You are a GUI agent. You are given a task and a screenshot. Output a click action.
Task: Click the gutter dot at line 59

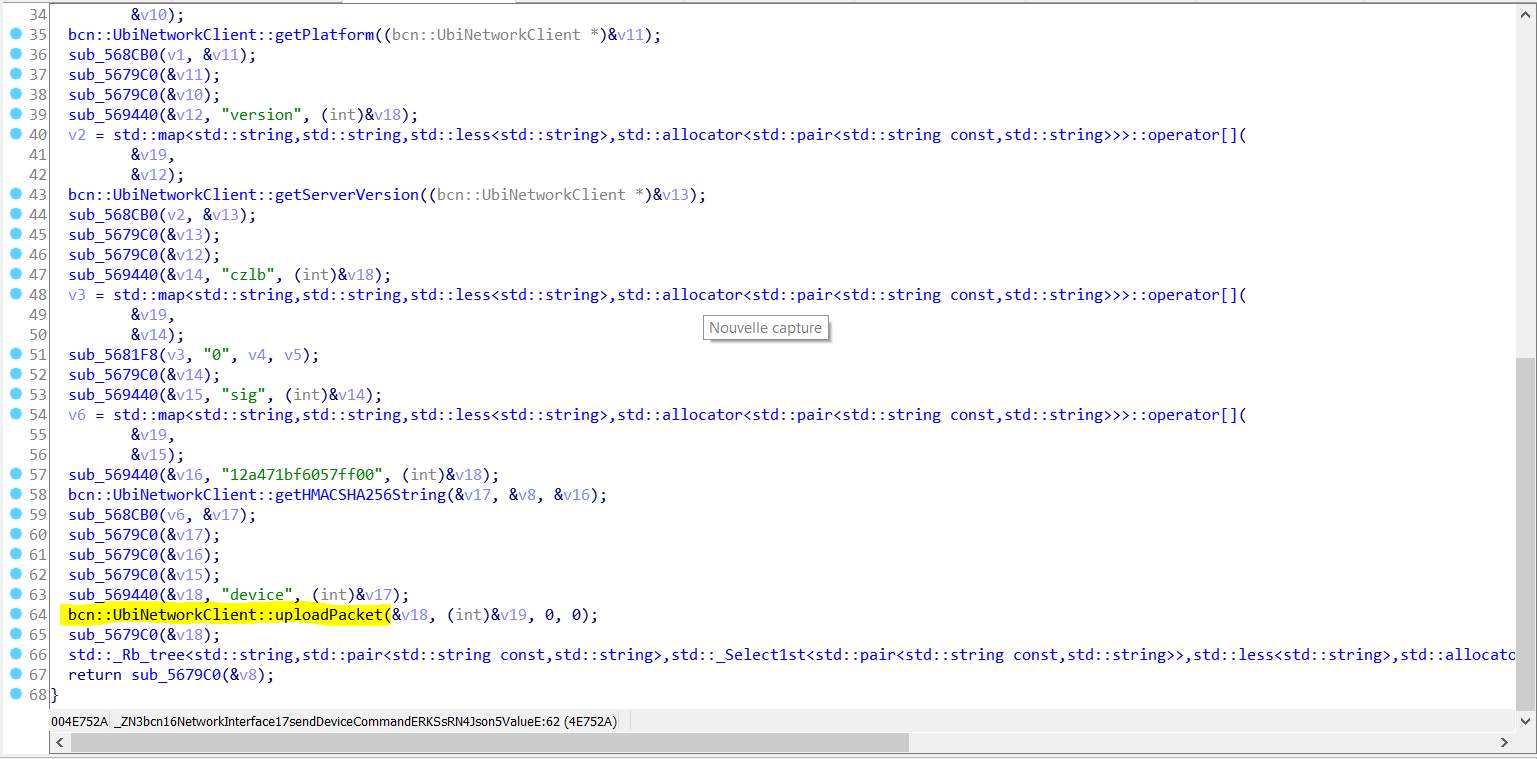pos(15,514)
